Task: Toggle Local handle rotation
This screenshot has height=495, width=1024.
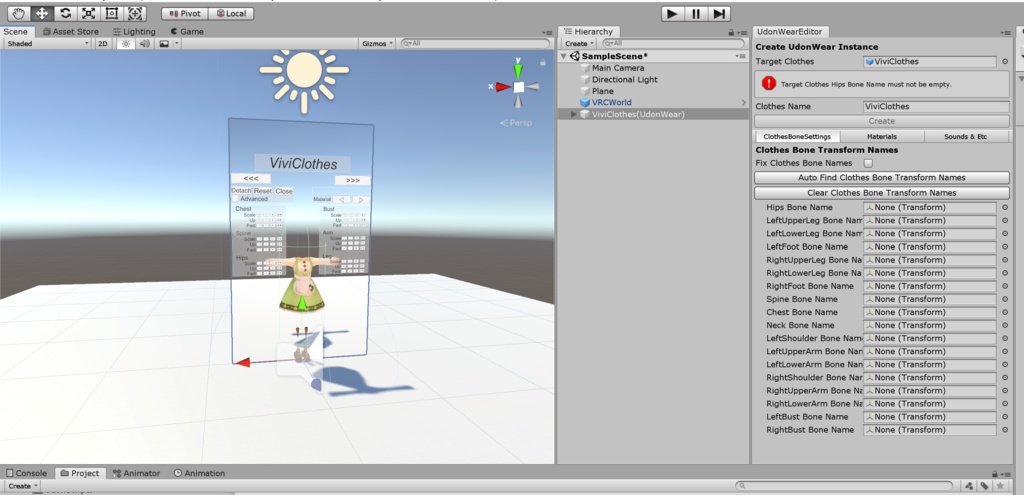Action: pyautogui.click(x=231, y=13)
